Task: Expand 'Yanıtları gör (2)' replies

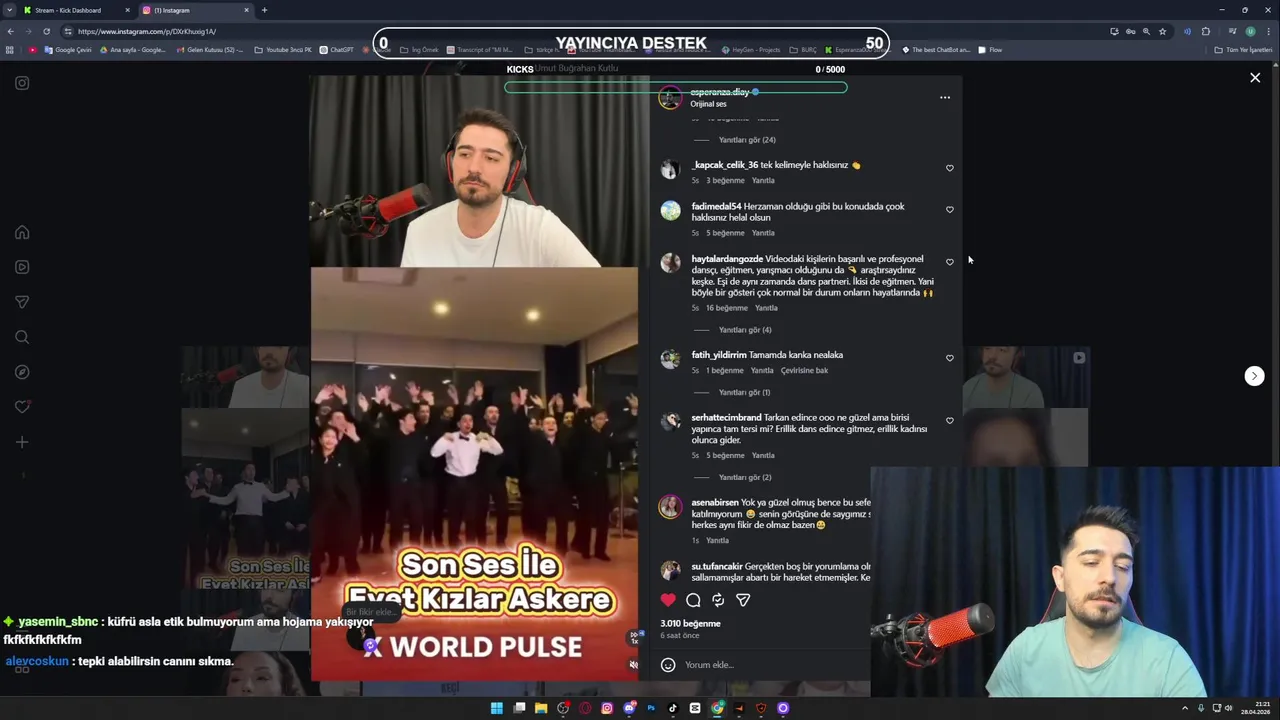Action: (x=745, y=478)
